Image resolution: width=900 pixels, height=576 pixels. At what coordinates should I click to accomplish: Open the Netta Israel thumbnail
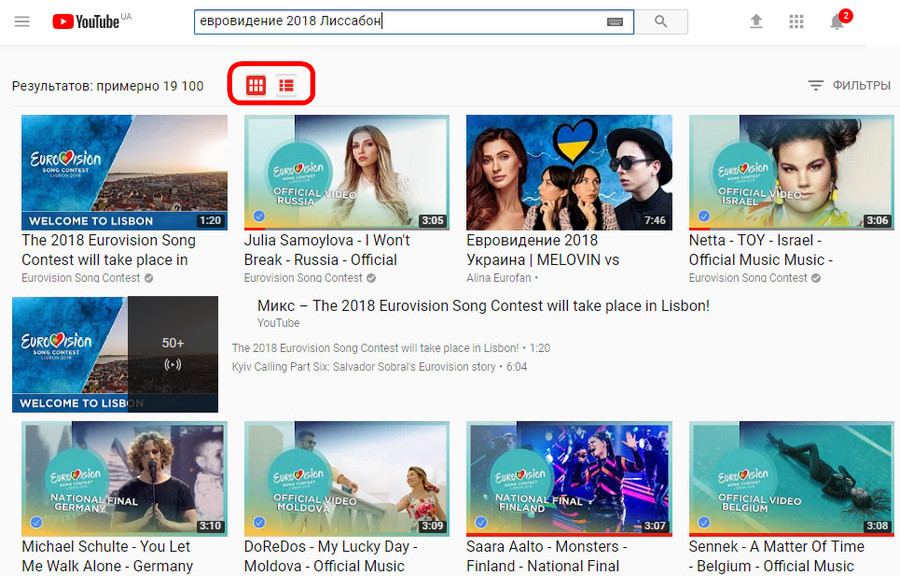coord(792,173)
